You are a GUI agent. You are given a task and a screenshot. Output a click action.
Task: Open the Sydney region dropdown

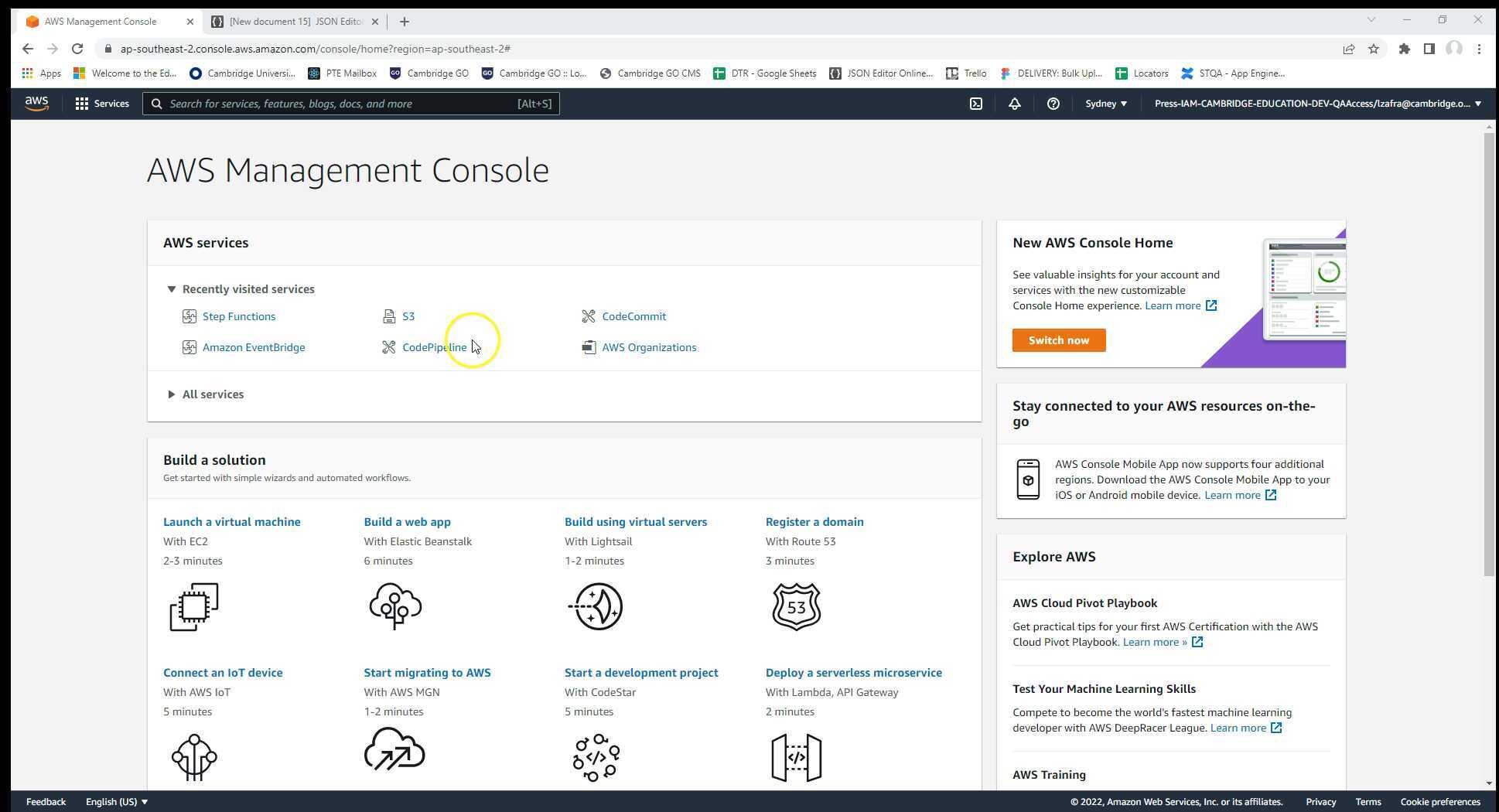click(1105, 104)
